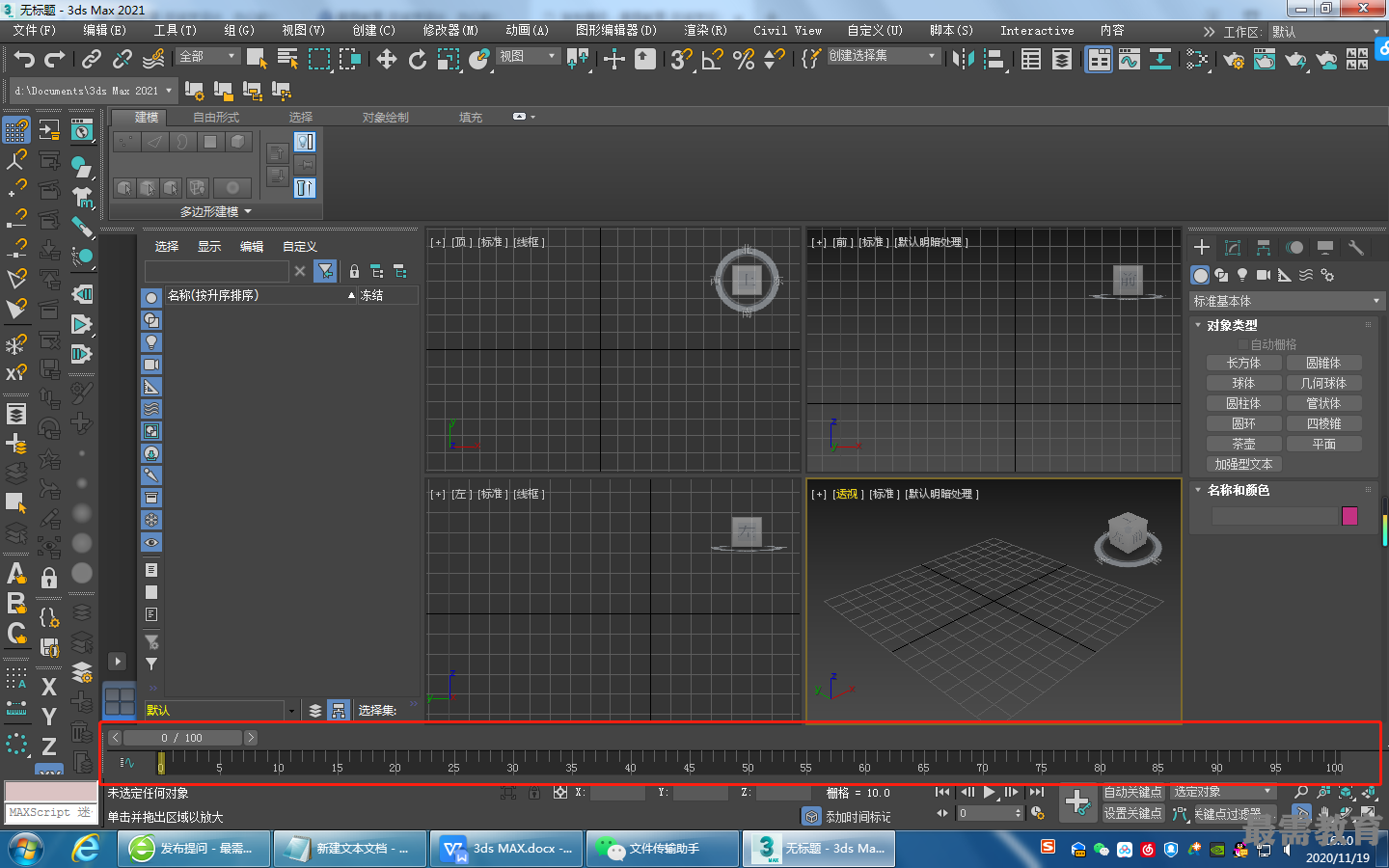Click the Play Animation button

pos(989,792)
